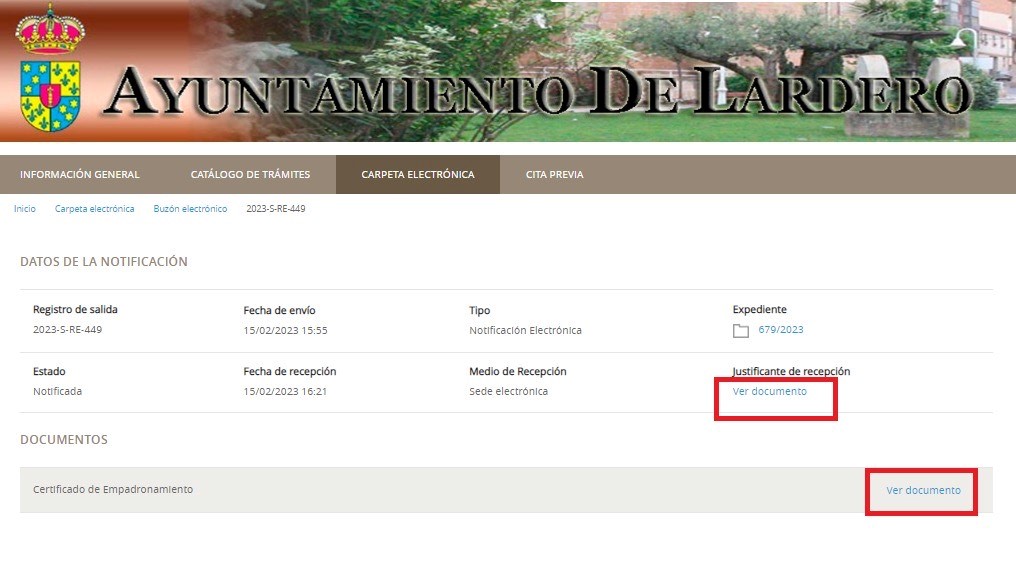The width and height of the screenshot is (1016, 572).
Task: Open the Información General tab
Action: 80,175
